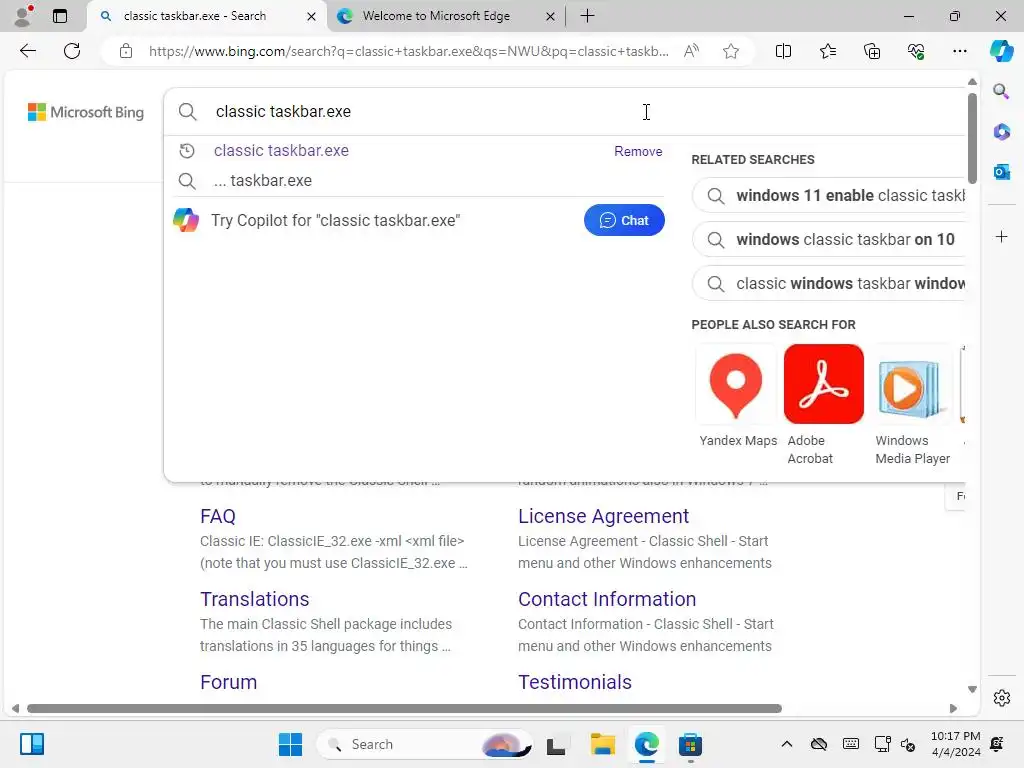Viewport: 1024px width, 768px height.
Task: Select the '... taskbar.exe' suggestion
Action: 263,181
